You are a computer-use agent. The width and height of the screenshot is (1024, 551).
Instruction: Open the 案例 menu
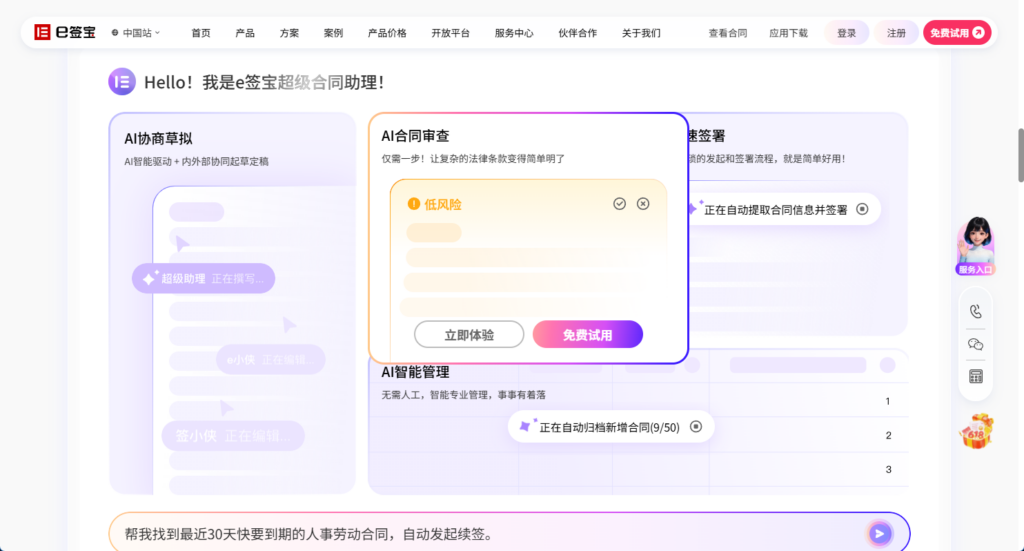(333, 33)
